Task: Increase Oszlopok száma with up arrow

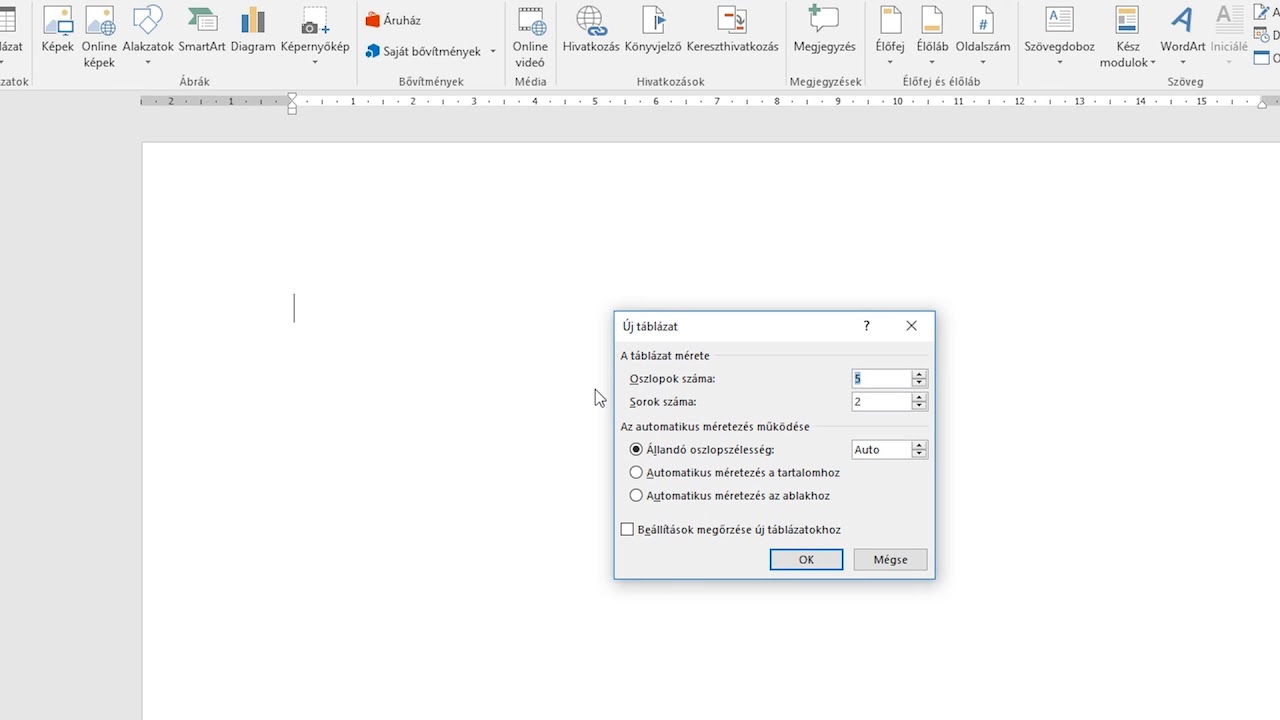Action: click(920, 374)
